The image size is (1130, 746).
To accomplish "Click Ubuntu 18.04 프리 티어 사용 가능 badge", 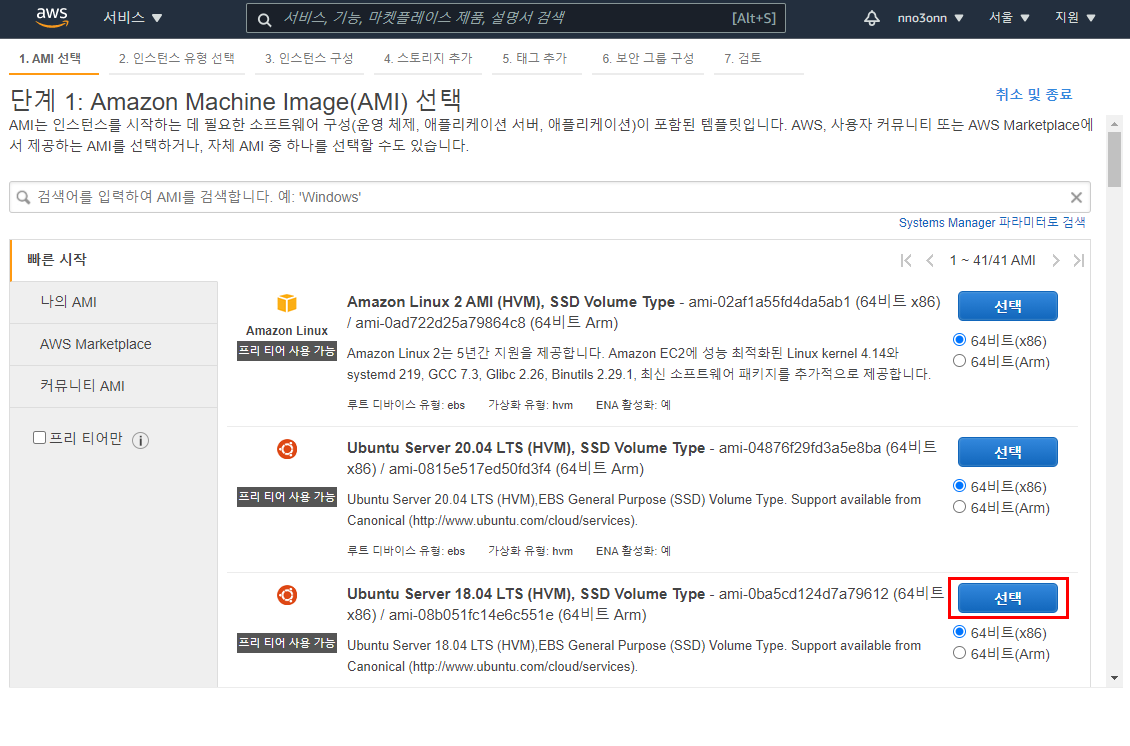I will 287,643.
